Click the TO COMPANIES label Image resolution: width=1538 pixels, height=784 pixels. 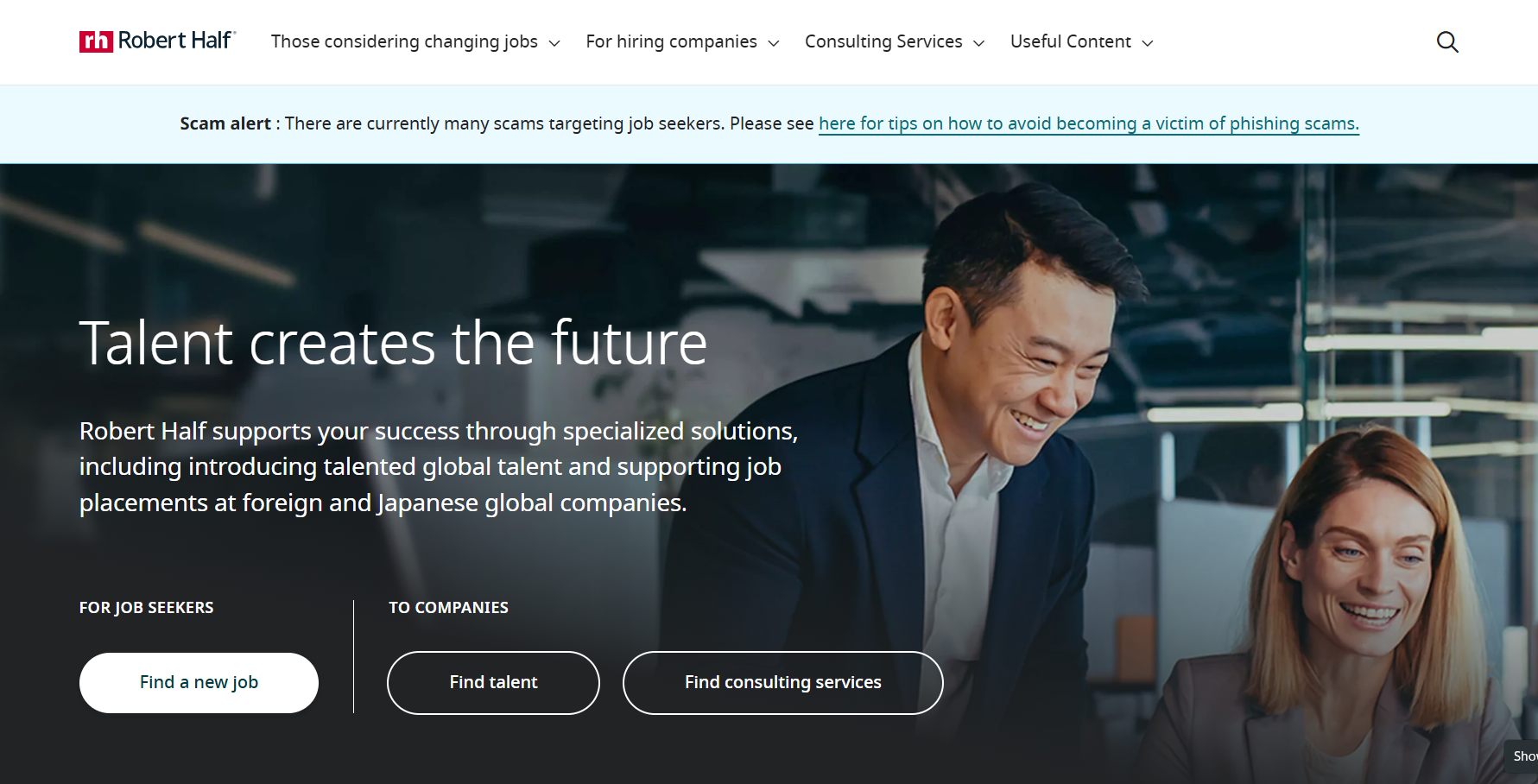point(448,608)
